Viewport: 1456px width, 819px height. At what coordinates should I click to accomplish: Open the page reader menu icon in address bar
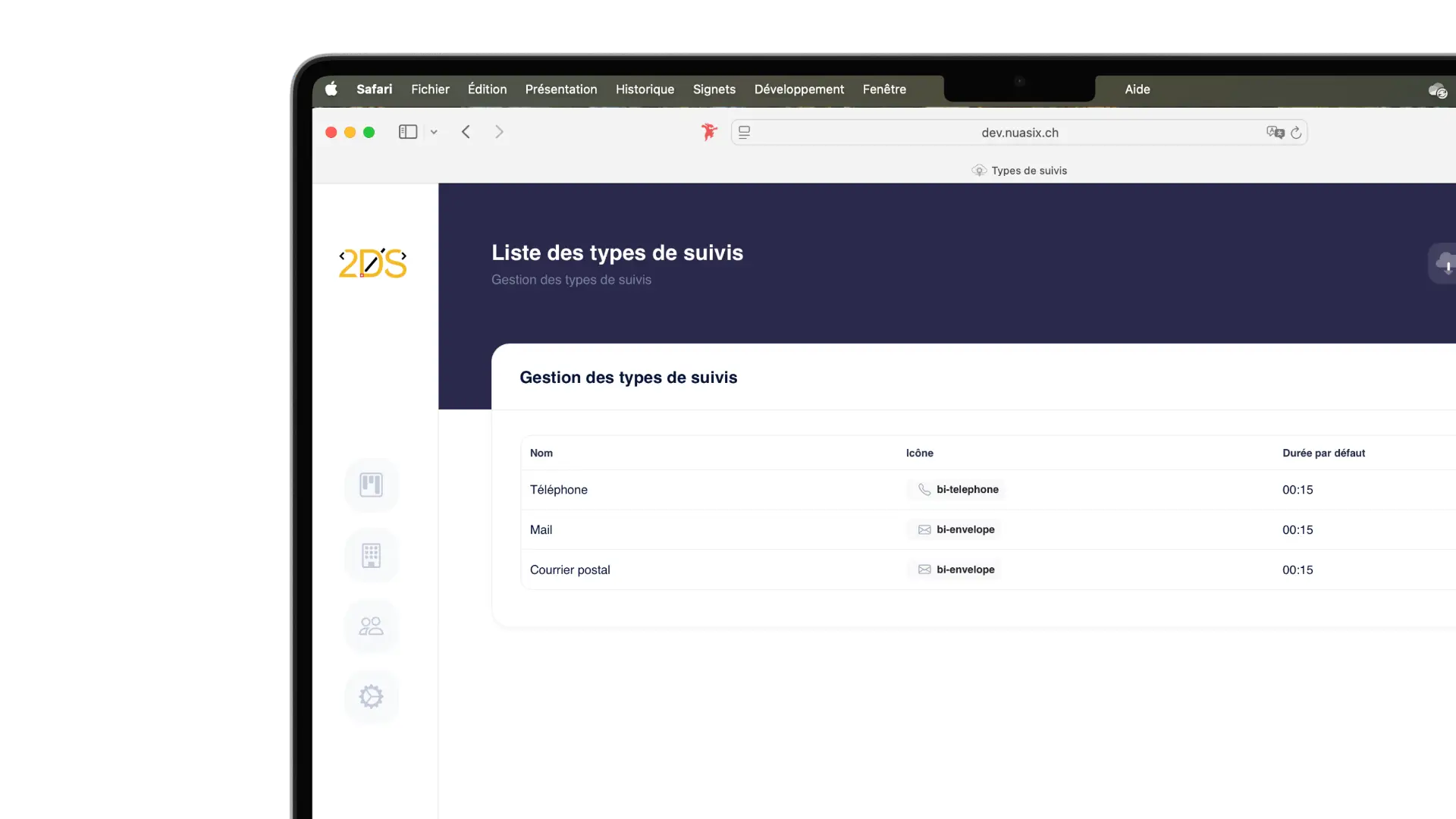[745, 132]
